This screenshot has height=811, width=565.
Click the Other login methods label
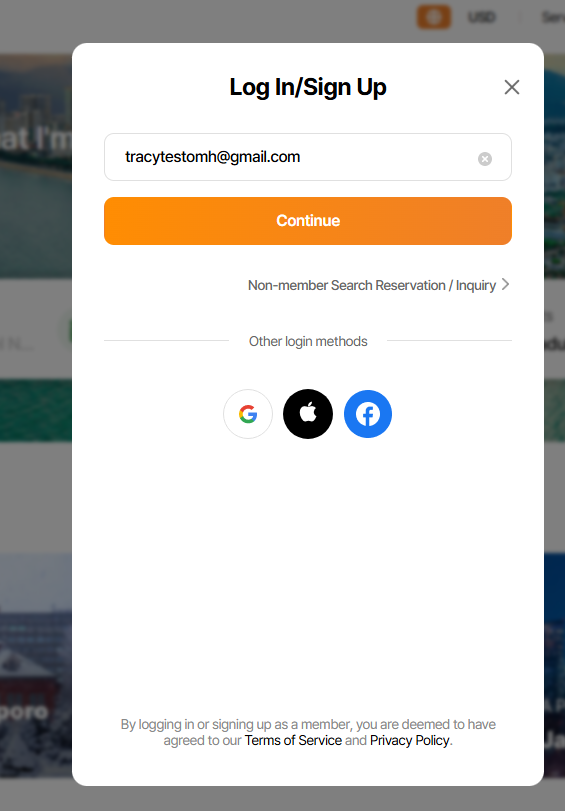(308, 341)
